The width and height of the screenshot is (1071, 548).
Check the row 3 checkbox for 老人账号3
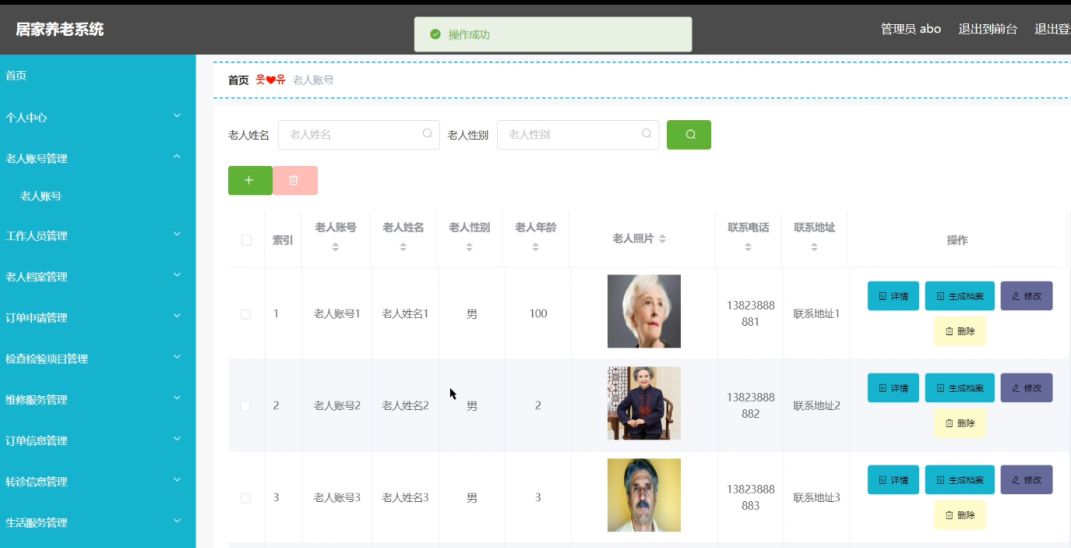[x=246, y=498]
